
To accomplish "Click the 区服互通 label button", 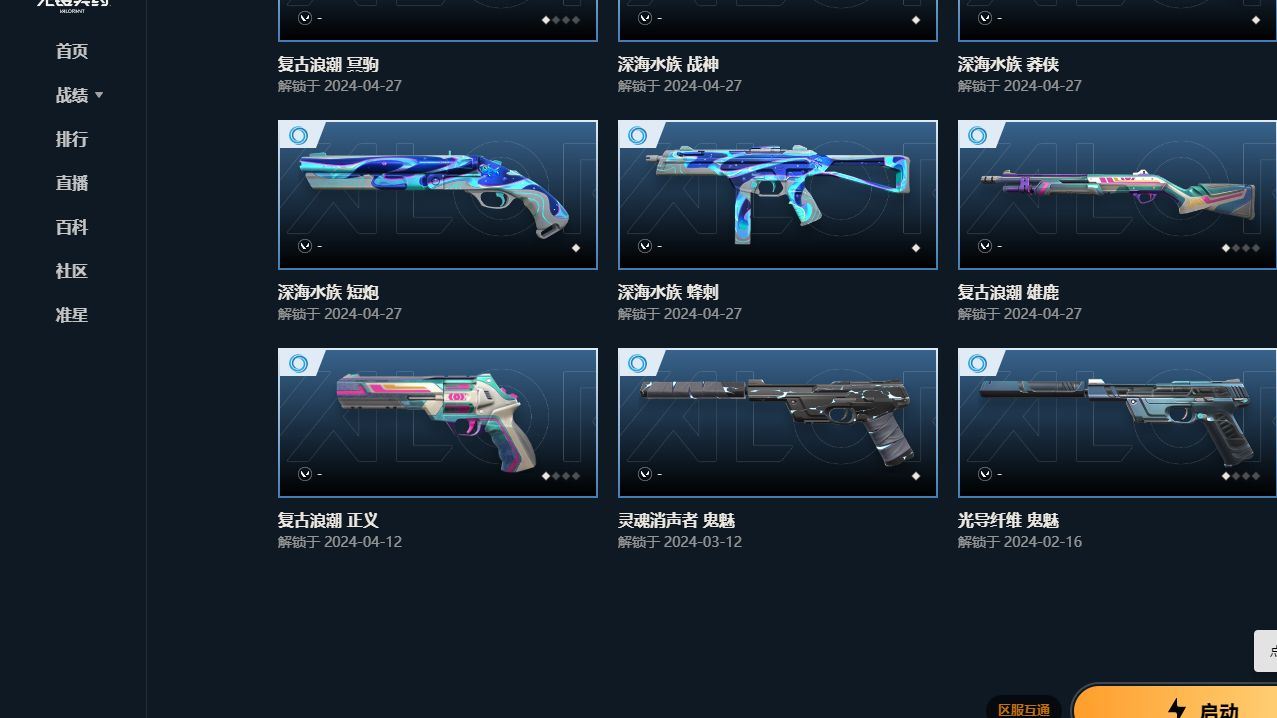I will click(x=1024, y=709).
